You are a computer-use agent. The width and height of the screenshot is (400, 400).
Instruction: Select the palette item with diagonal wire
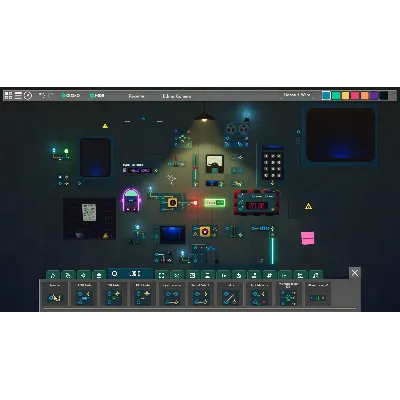coord(231,294)
